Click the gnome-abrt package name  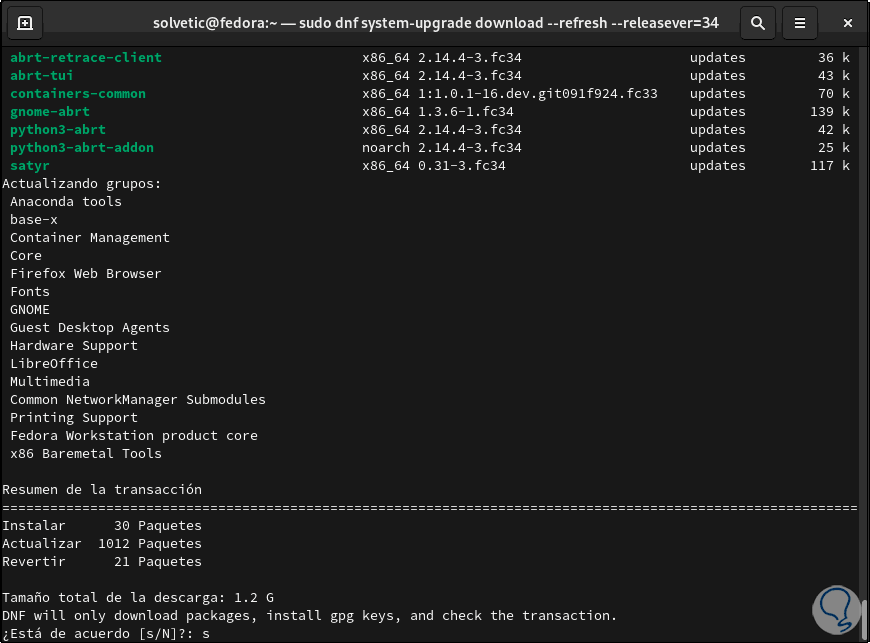tap(50, 112)
